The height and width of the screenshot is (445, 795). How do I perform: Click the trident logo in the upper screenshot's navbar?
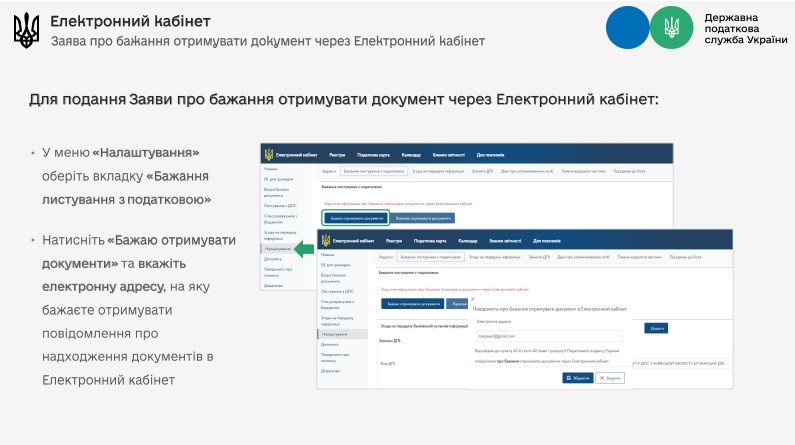(x=268, y=155)
